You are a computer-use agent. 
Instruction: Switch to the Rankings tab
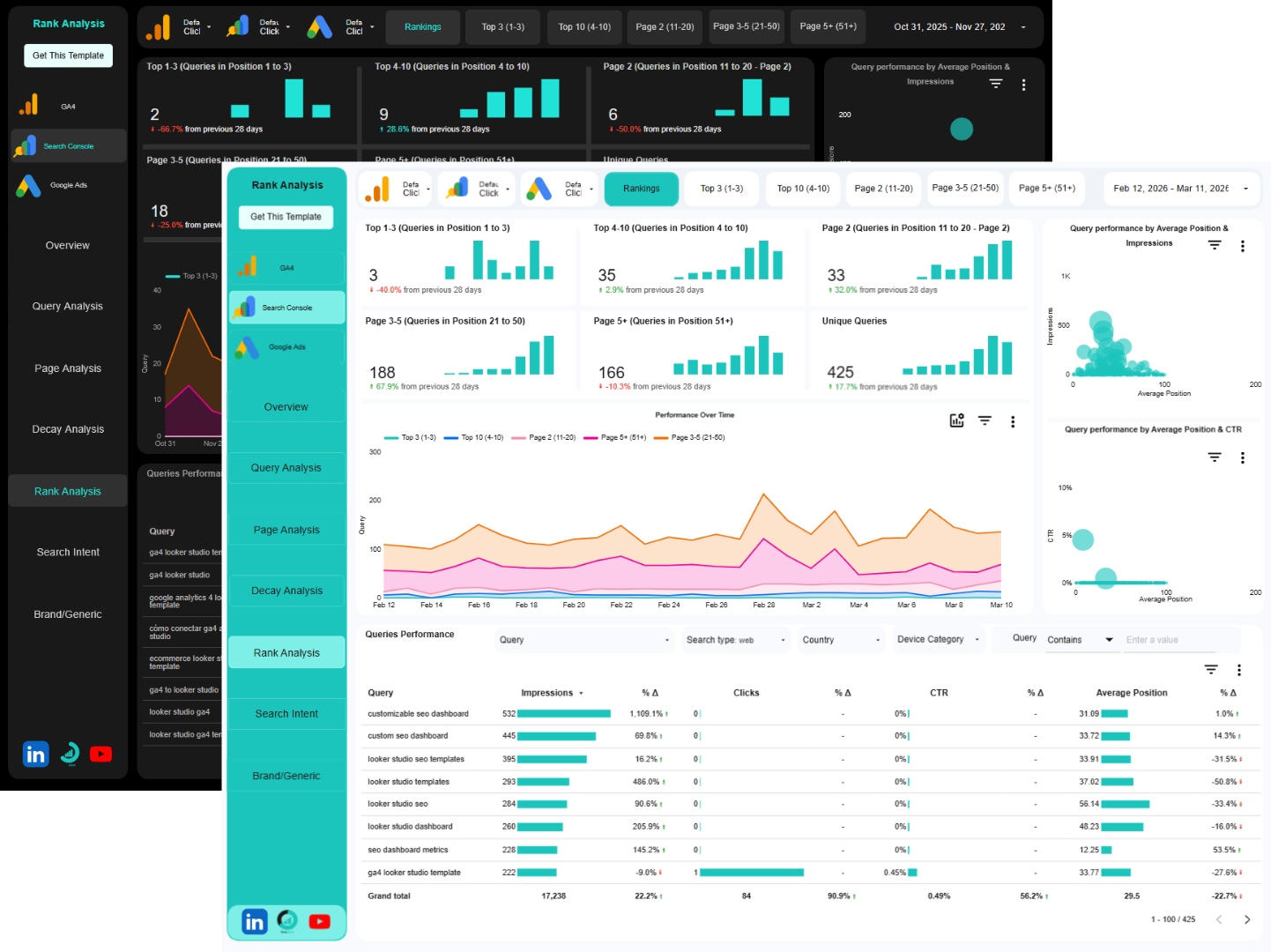[641, 189]
